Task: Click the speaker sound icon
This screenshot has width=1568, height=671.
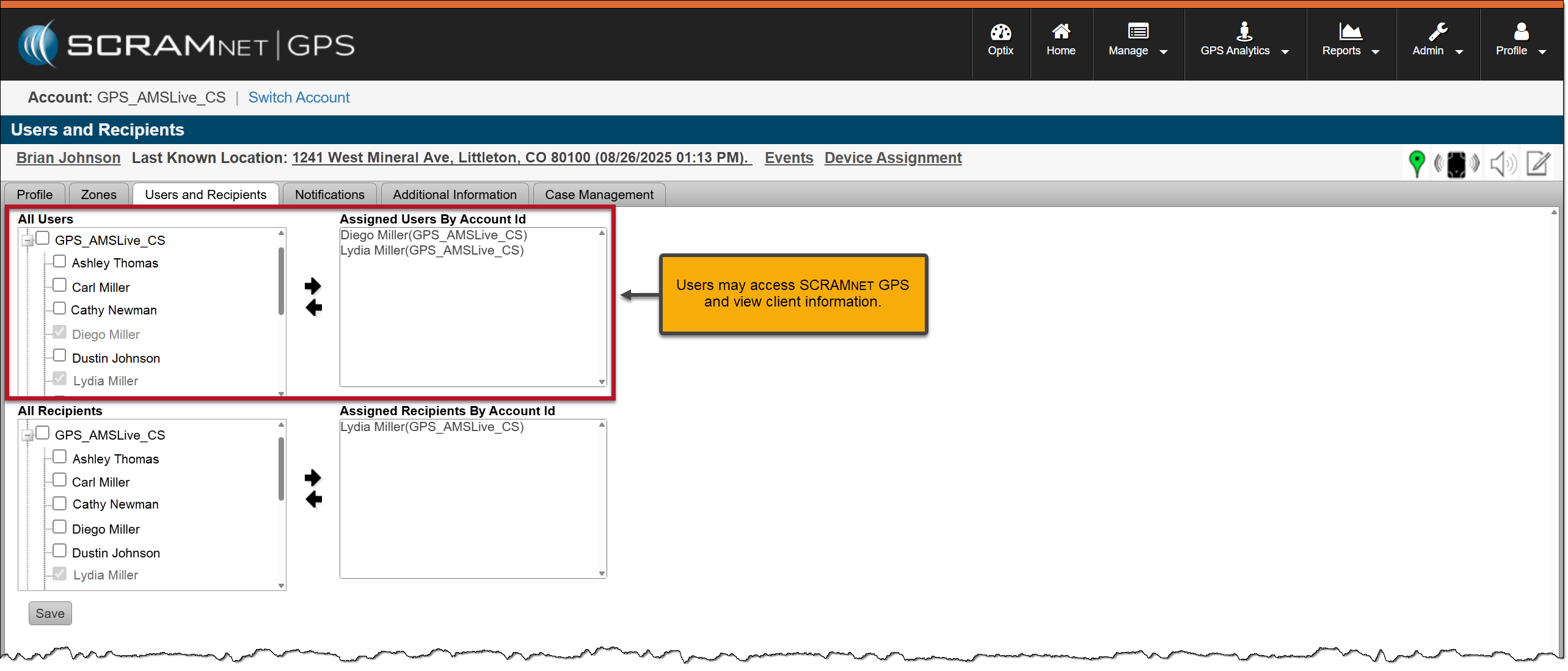Action: [x=1503, y=164]
